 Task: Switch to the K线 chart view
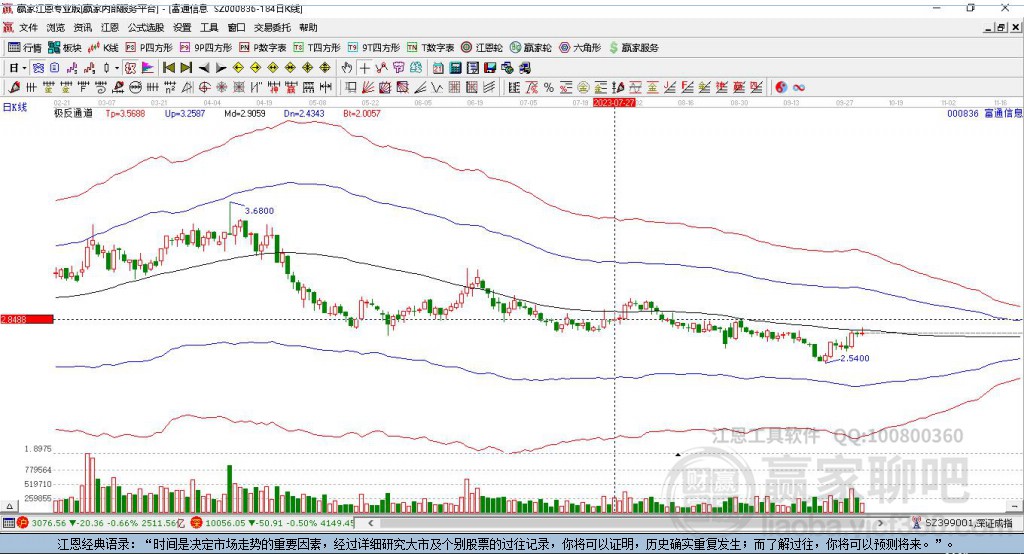[103, 48]
